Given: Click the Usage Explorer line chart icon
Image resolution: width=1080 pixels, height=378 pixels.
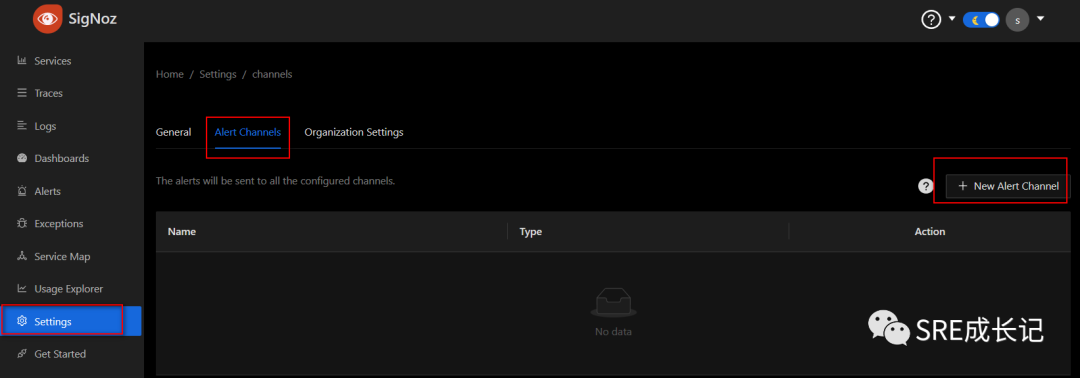Looking at the screenshot, I should click(x=21, y=288).
